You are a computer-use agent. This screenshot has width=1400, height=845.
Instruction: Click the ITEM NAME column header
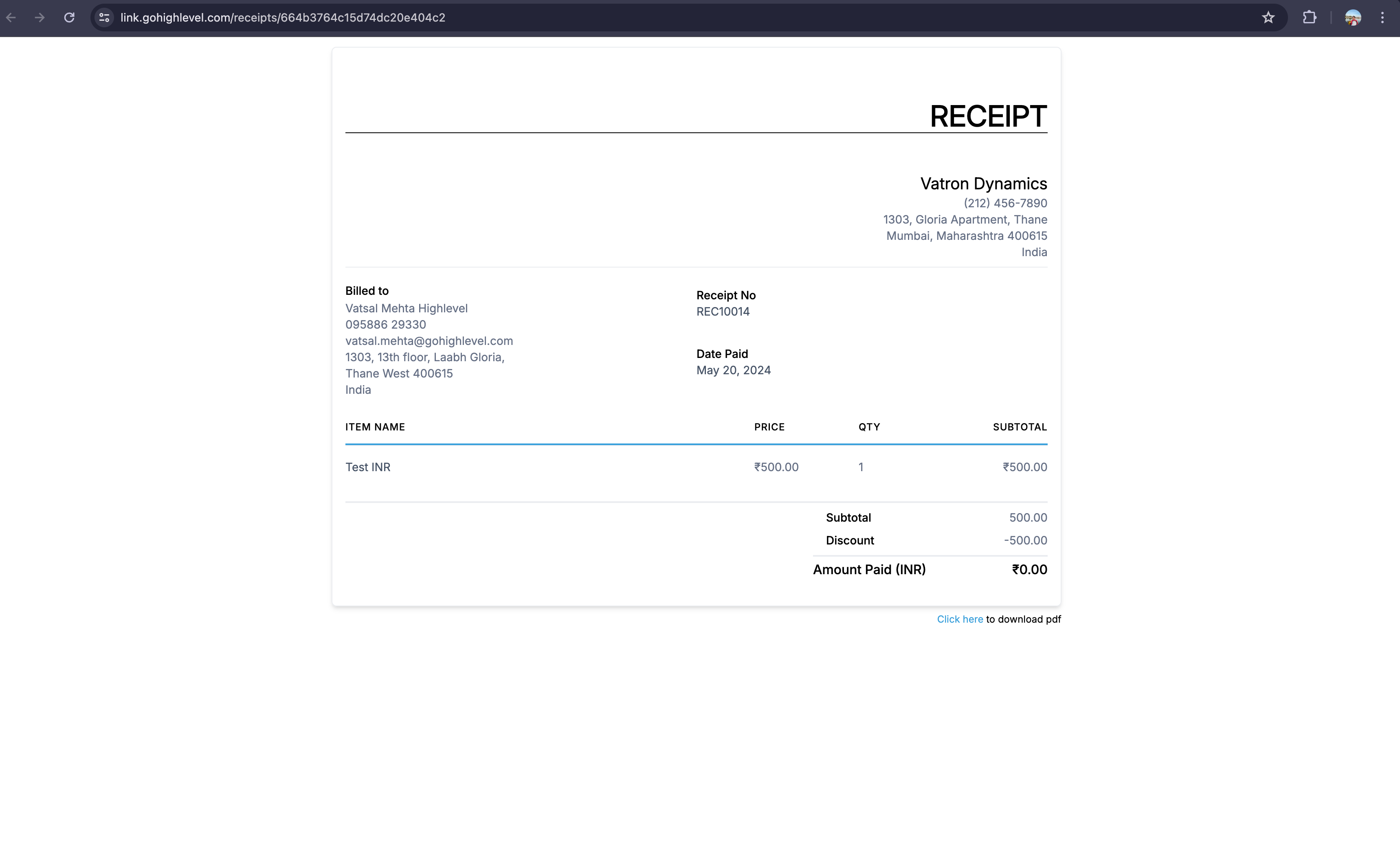375,426
